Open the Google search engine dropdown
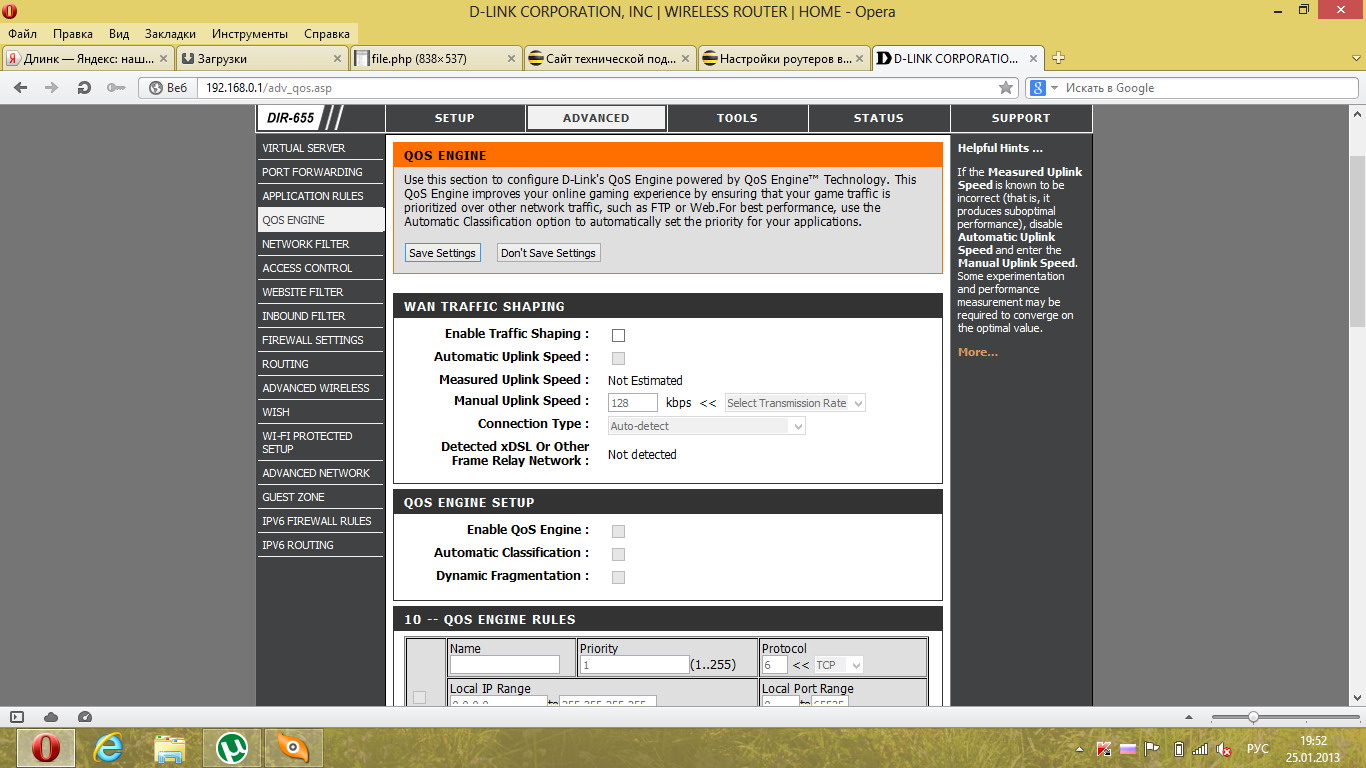The image size is (1366, 768). pyautogui.click(x=1044, y=88)
